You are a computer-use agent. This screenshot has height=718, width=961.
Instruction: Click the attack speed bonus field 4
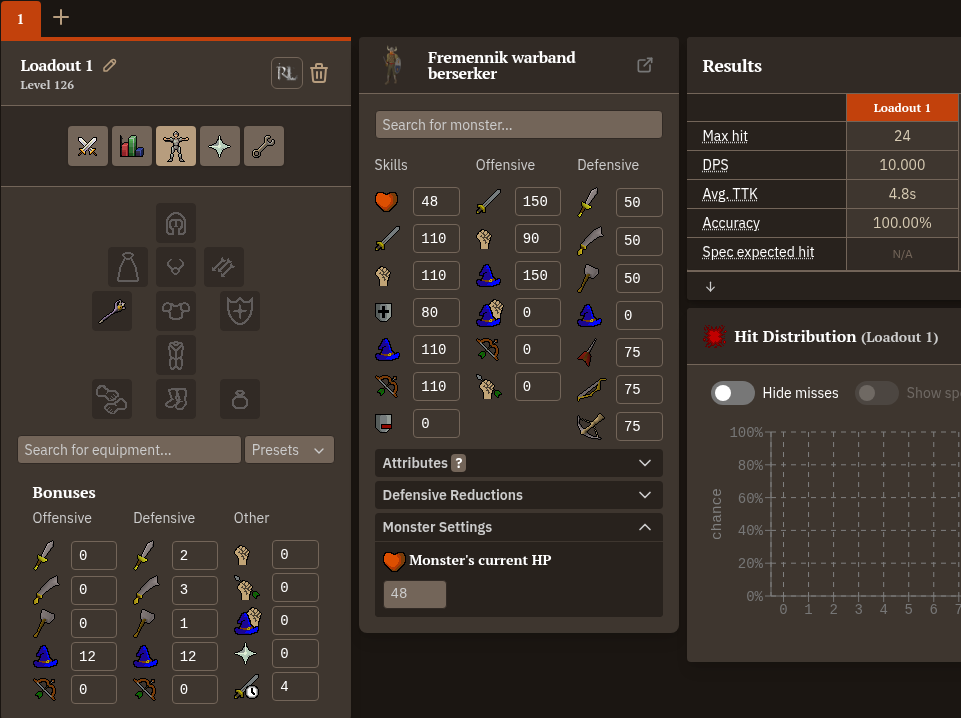295,686
